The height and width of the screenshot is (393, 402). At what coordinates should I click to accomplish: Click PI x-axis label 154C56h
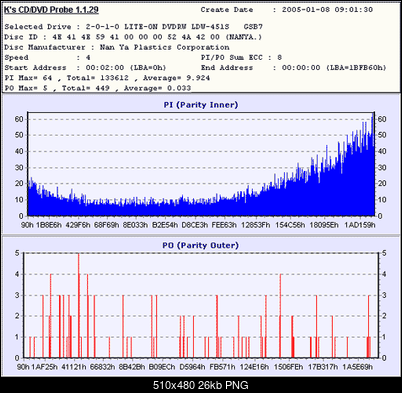coord(290,225)
